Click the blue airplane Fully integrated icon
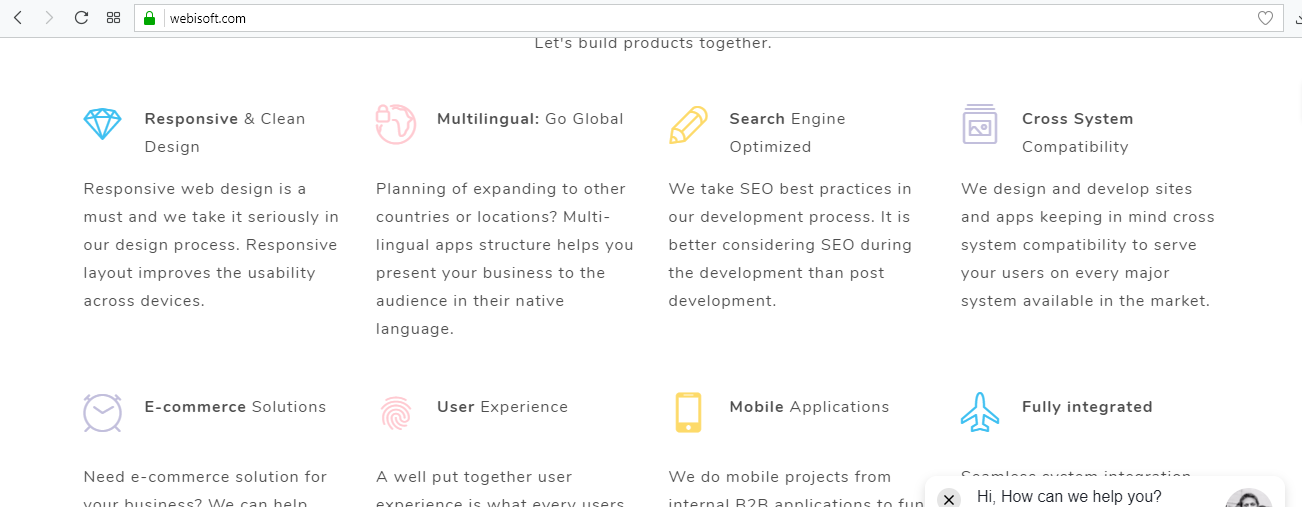This screenshot has height=507, width=1302. [980, 412]
